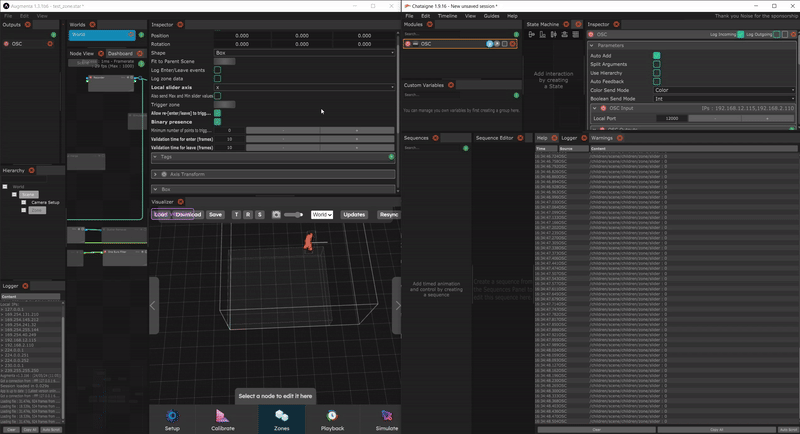Image resolution: width=800 pixels, height=434 pixels.
Task: Open the Setup tool in Visualizer
Action: 173,417
